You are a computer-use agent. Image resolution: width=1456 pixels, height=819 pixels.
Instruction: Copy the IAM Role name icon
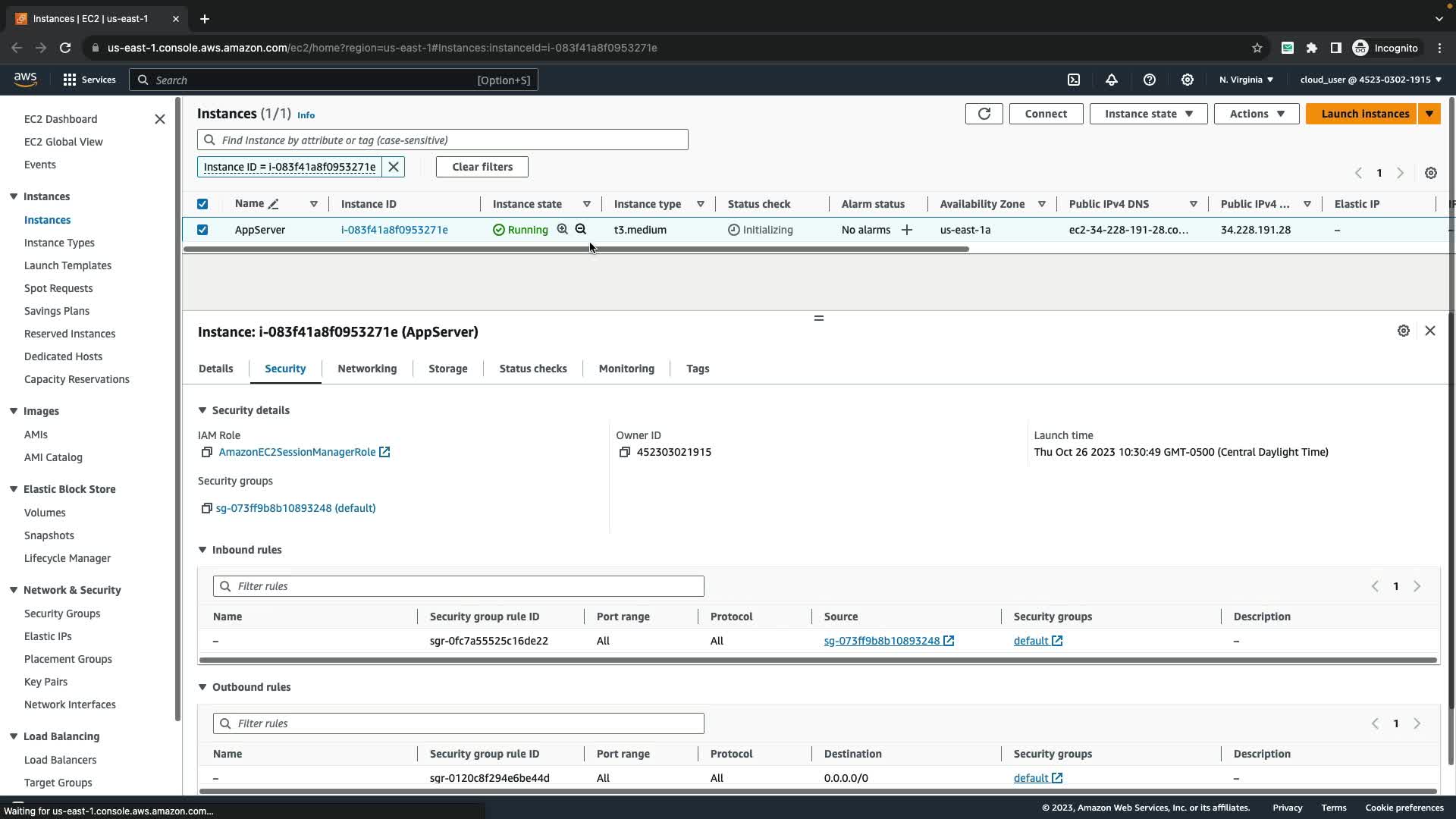click(x=206, y=452)
